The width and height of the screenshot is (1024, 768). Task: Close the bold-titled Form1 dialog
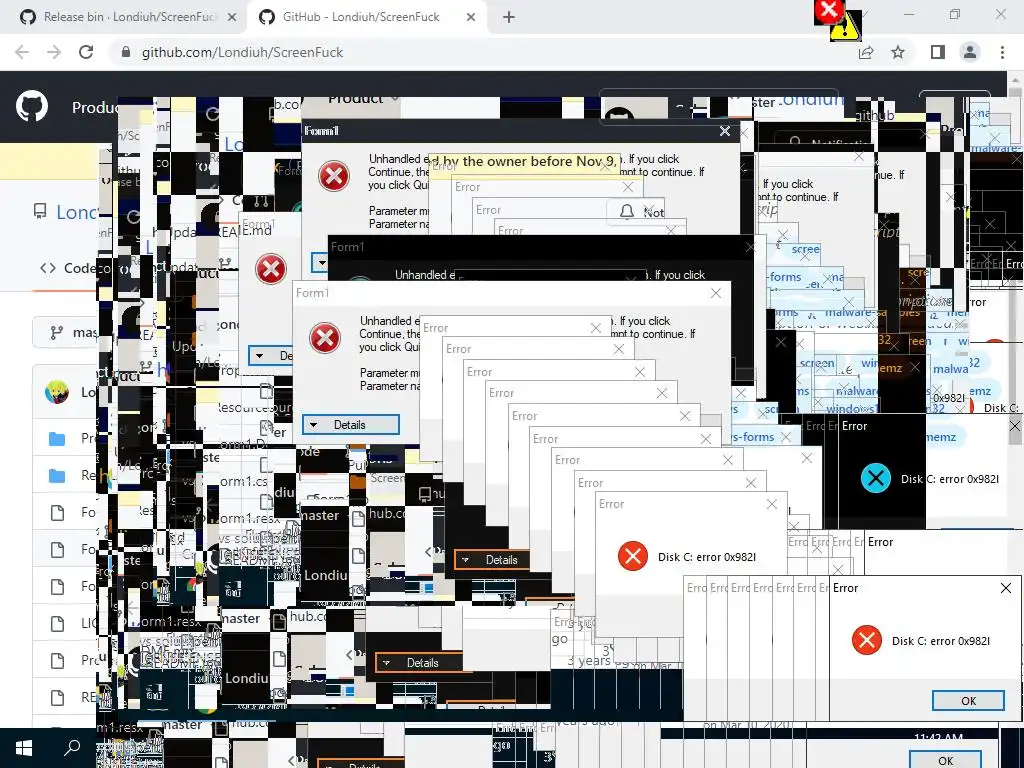pos(725,131)
